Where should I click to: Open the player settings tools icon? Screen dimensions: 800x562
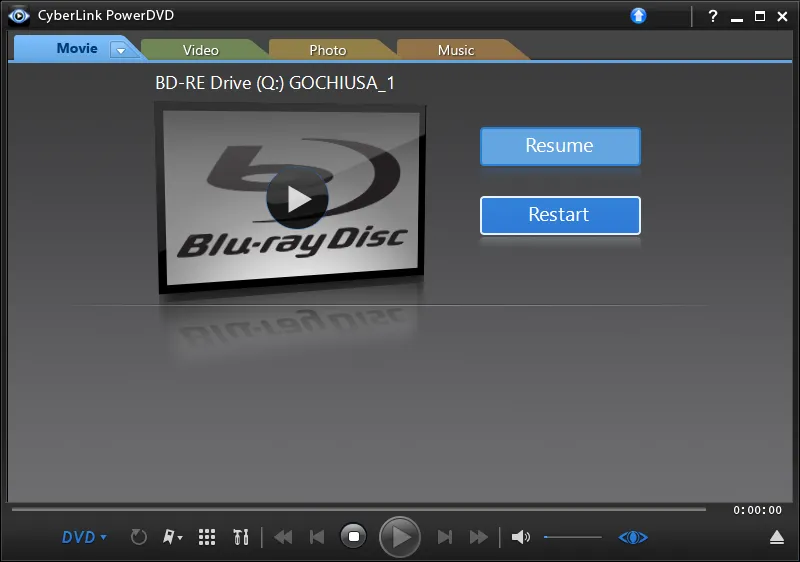point(240,537)
